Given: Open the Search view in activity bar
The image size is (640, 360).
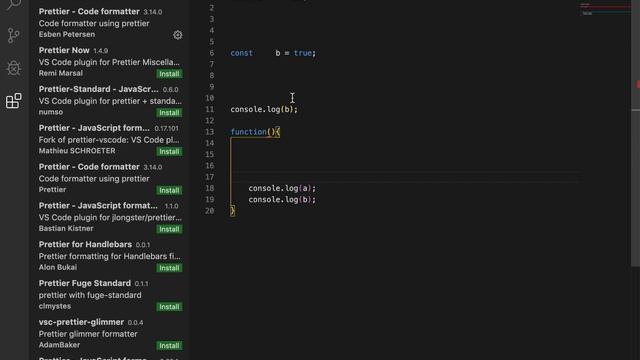Looking at the screenshot, I should pyautogui.click(x=13, y=4).
